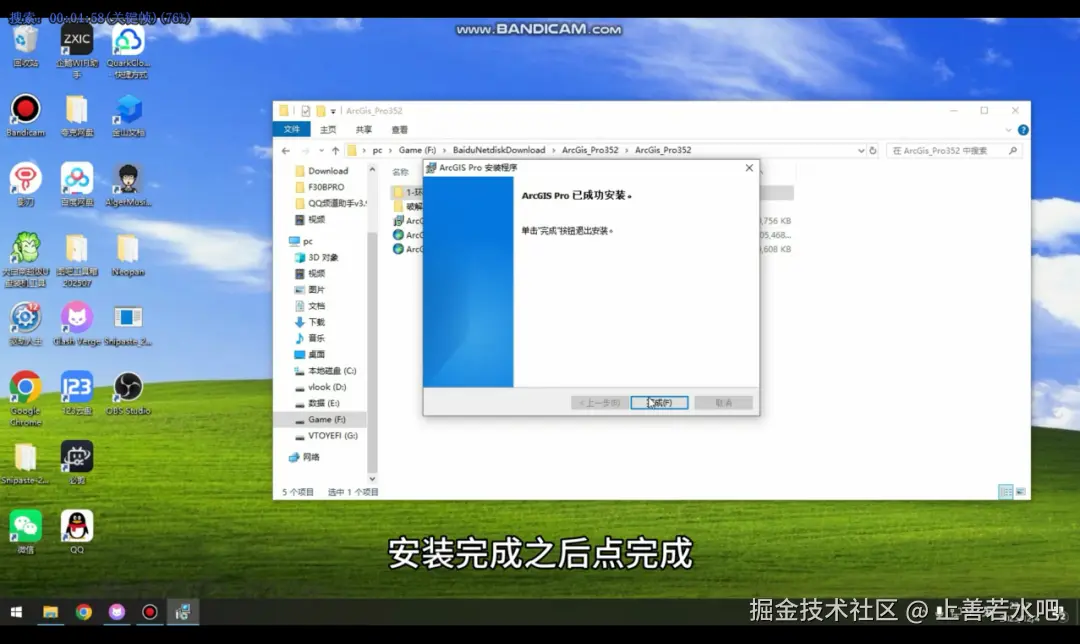This screenshot has width=1080, height=644.
Task: Open the 文件 menu
Action: [x=293, y=130]
